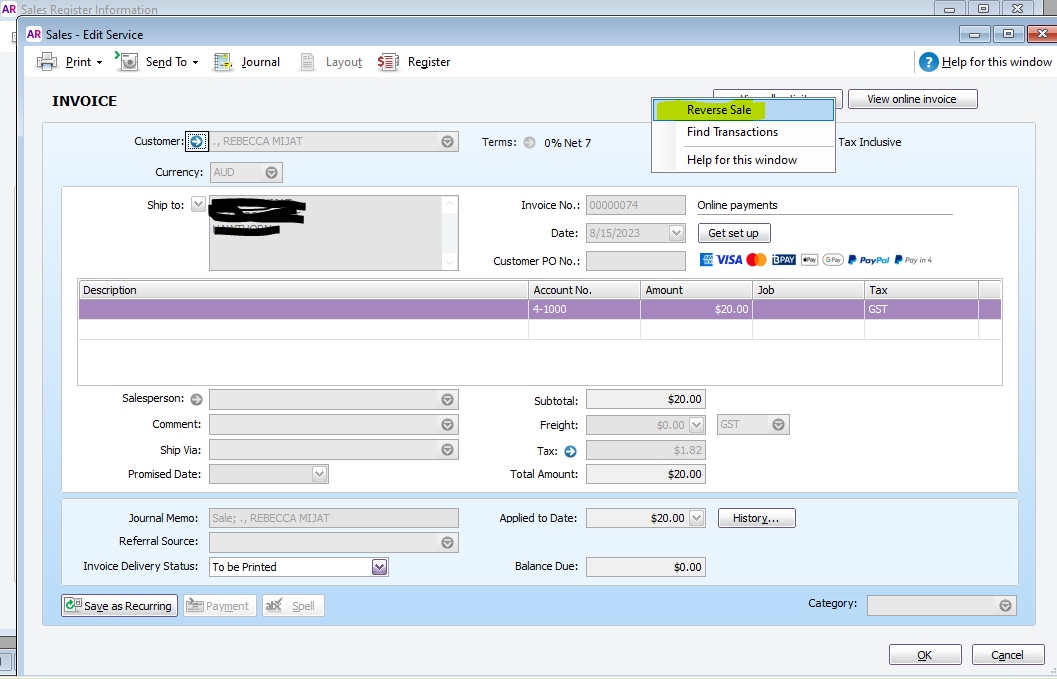The width and height of the screenshot is (1057, 679).
Task: Click the blue help question mark icon
Action: (x=928, y=62)
